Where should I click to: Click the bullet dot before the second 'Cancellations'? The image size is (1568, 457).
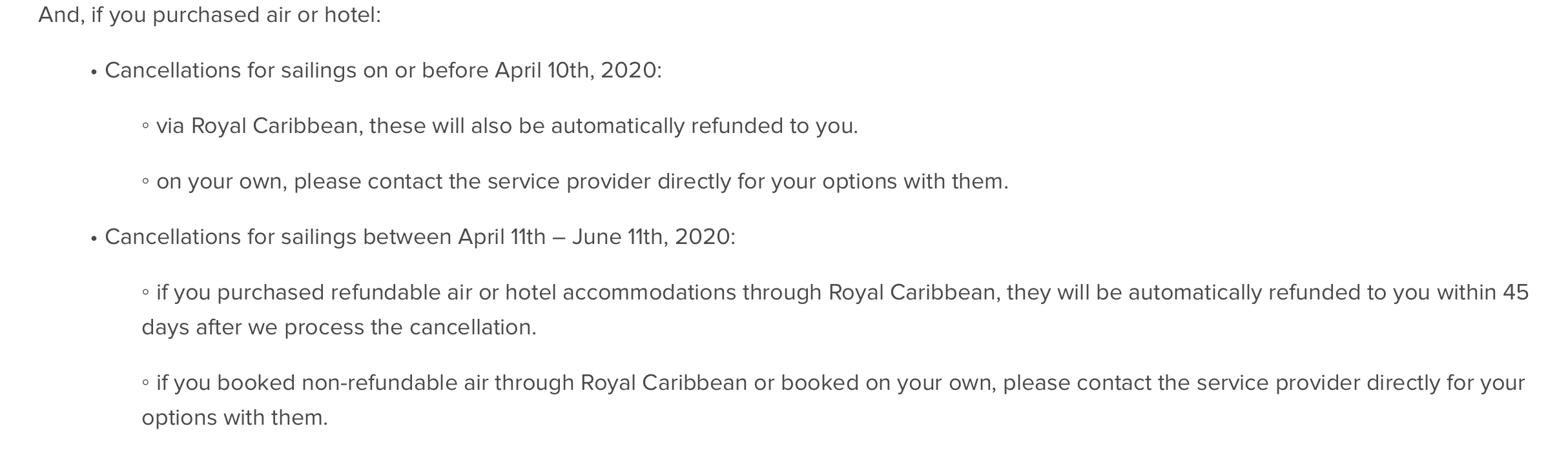point(94,239)
